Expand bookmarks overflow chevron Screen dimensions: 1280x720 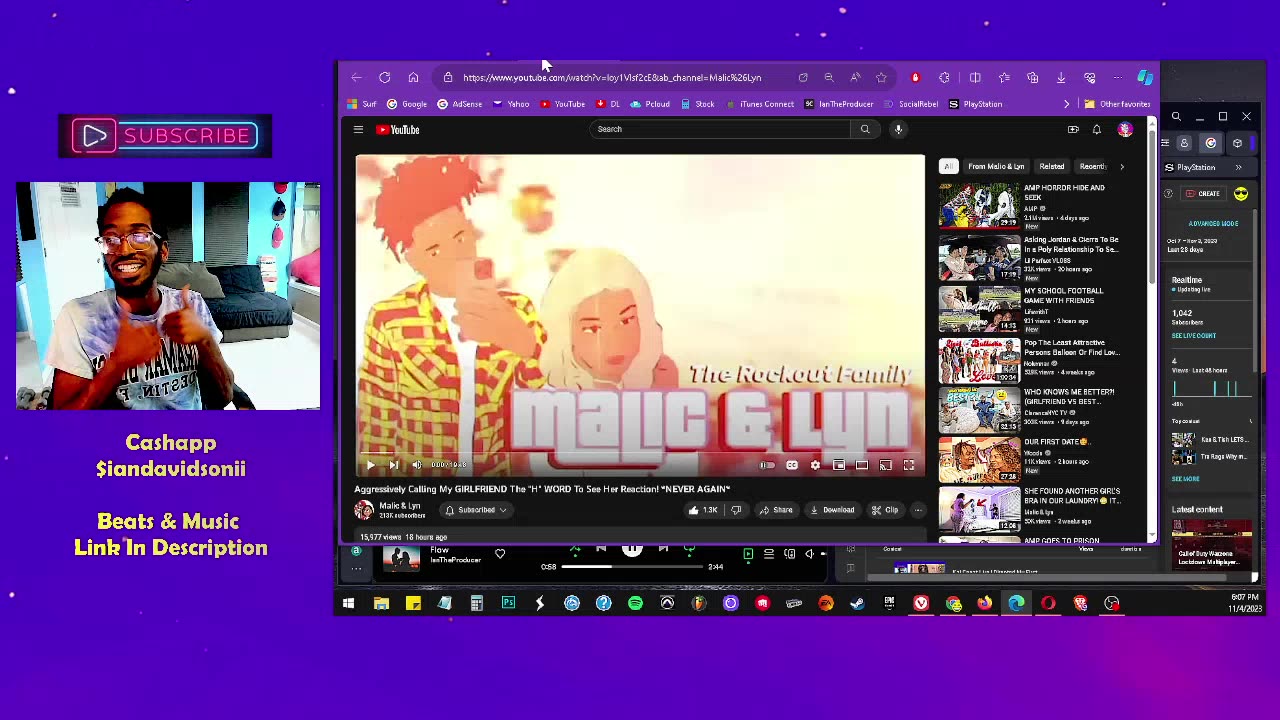(x=1066, y=104)
